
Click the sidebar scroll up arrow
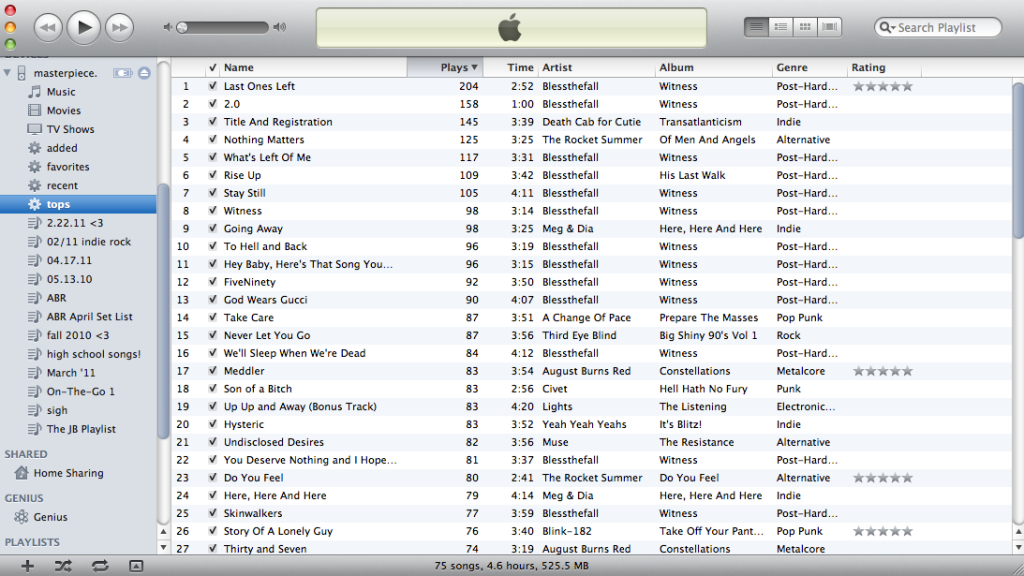click(x=163, y=532)
